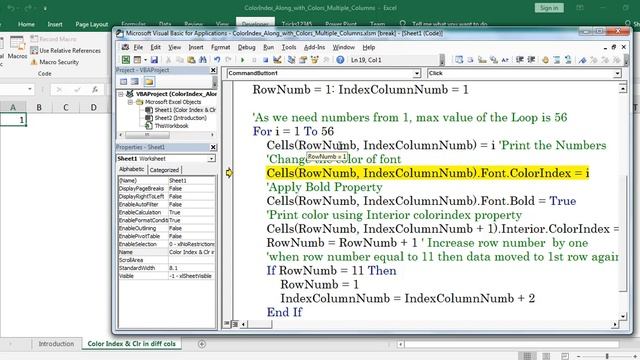Viewport: 640px width, 360px height.
Task: Click the Undo arrow in VBA toolbar
Action: (217, 60)
